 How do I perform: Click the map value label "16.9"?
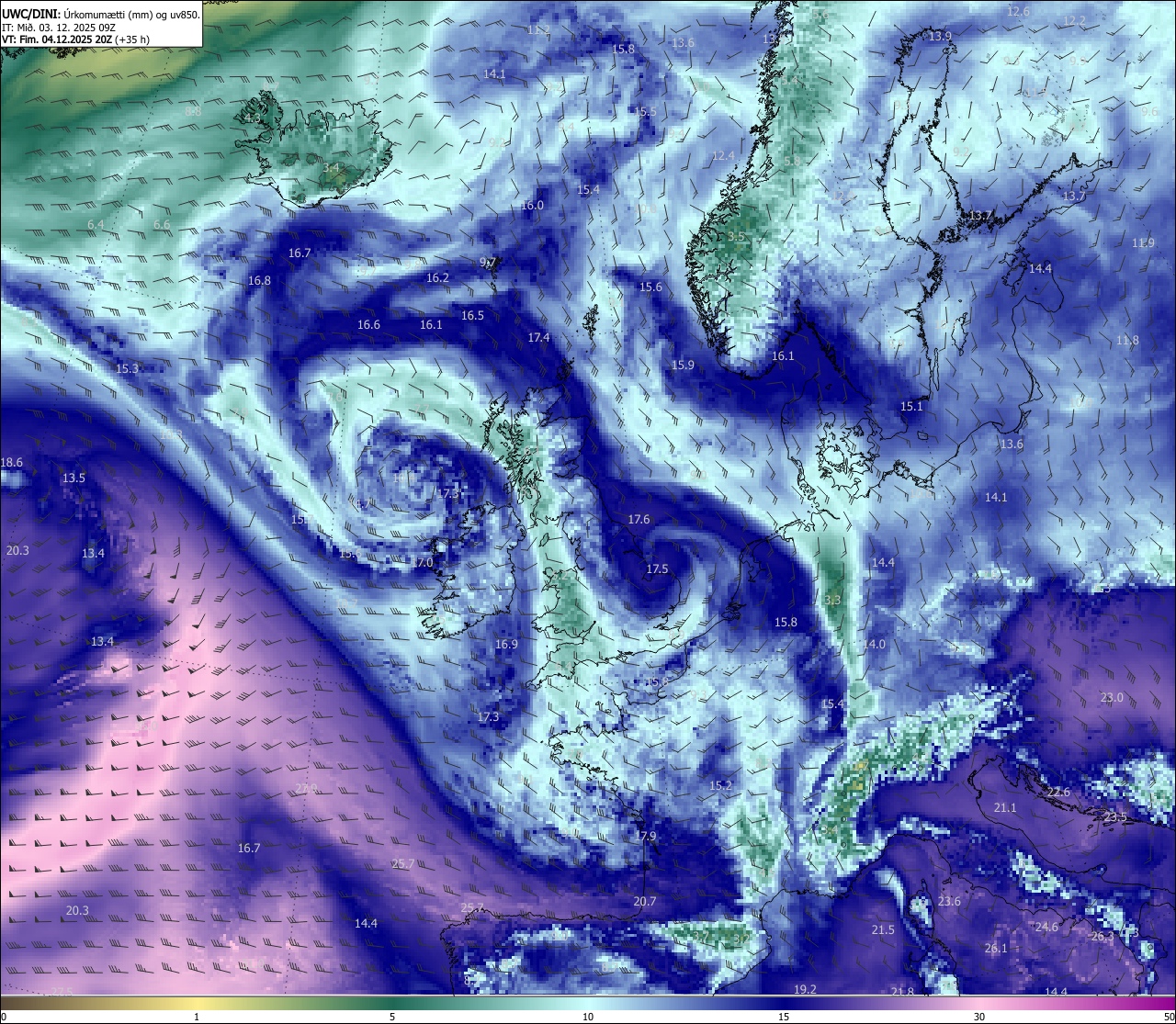tap(506, 645)
